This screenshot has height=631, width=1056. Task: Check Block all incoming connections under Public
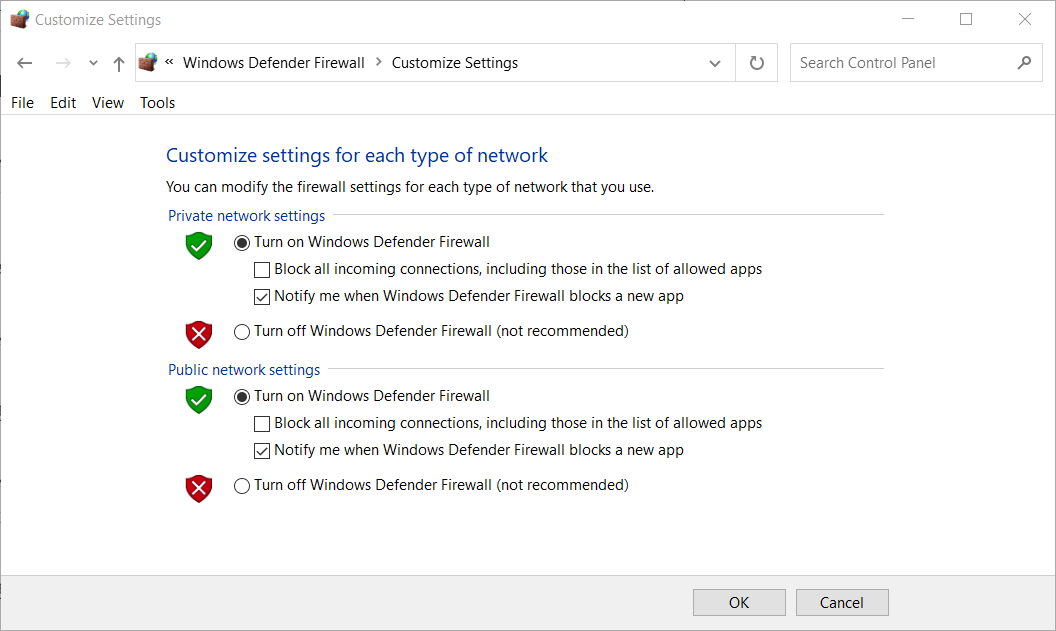[262, 424]
